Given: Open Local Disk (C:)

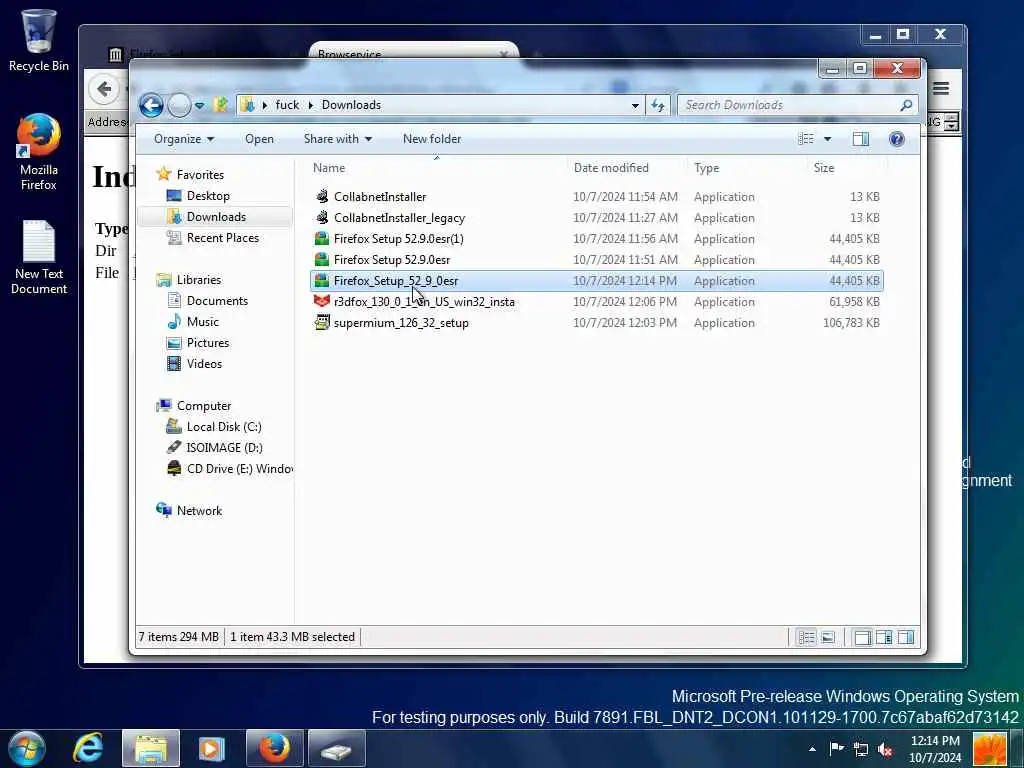Looking at the screenshot, I should pyautogui.click(x=223, y=426).
